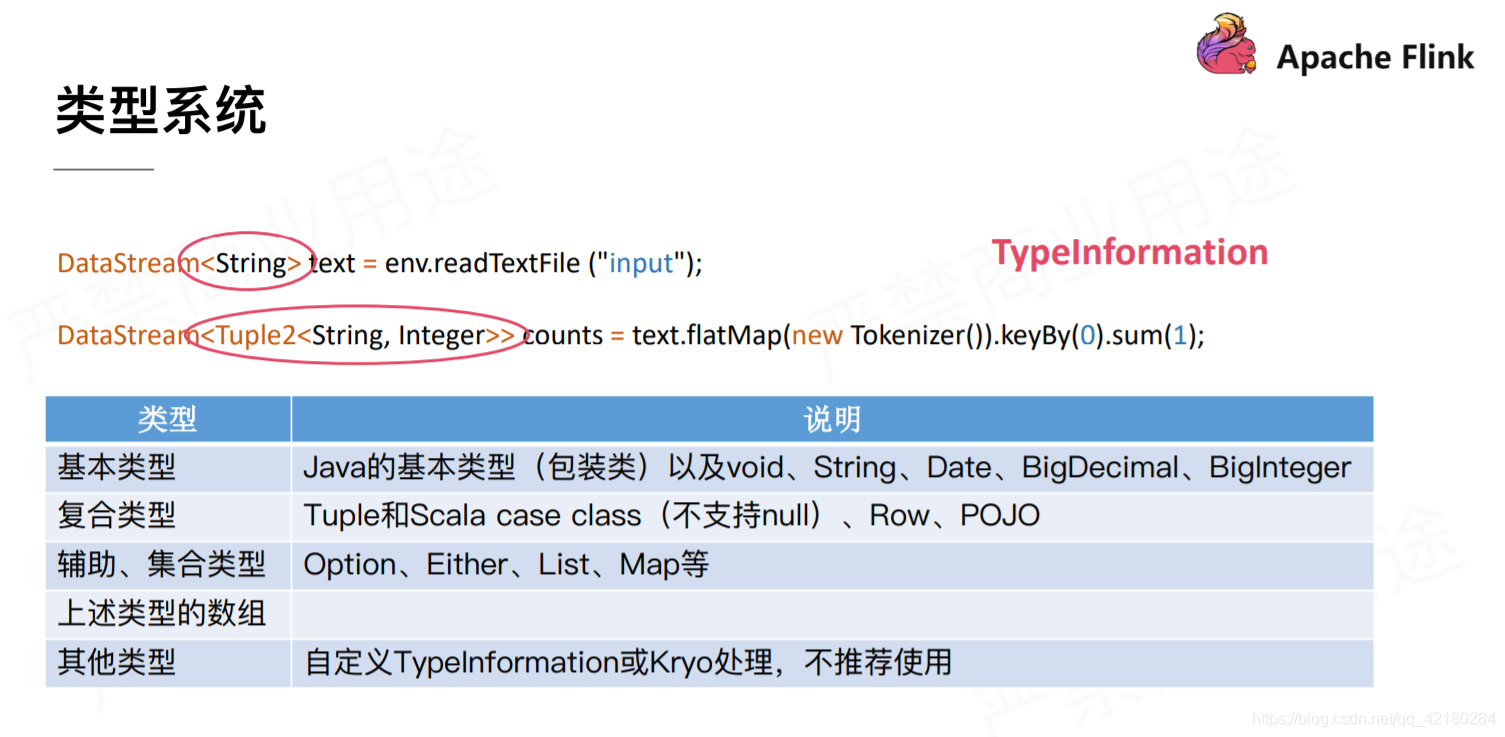The image size is (1505, 737).
Task: Click the description starting with "Java的基本类型"
Action: pyautogui.click(x=832, y=467)
